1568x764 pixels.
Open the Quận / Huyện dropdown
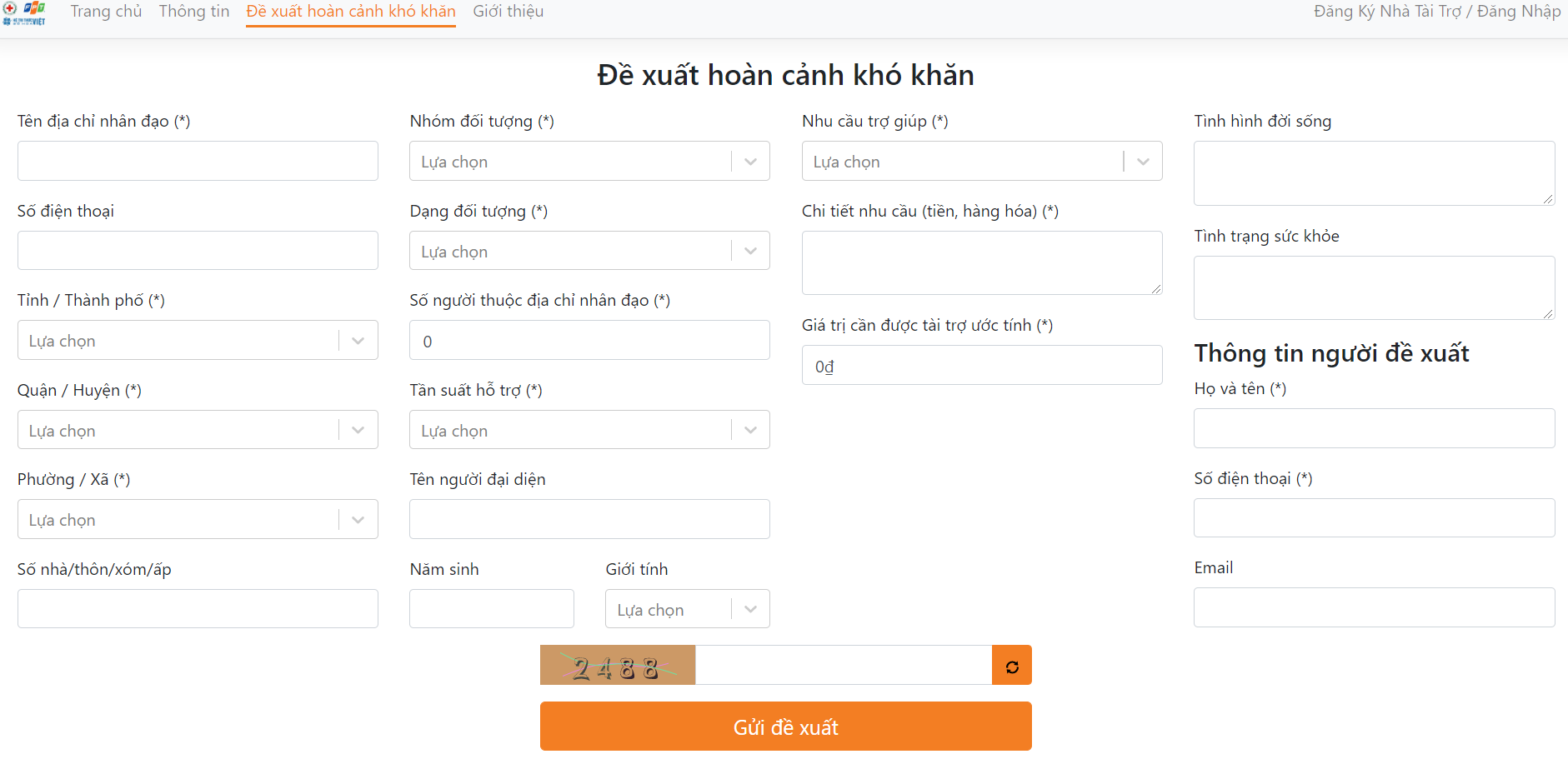coord(197,431)
